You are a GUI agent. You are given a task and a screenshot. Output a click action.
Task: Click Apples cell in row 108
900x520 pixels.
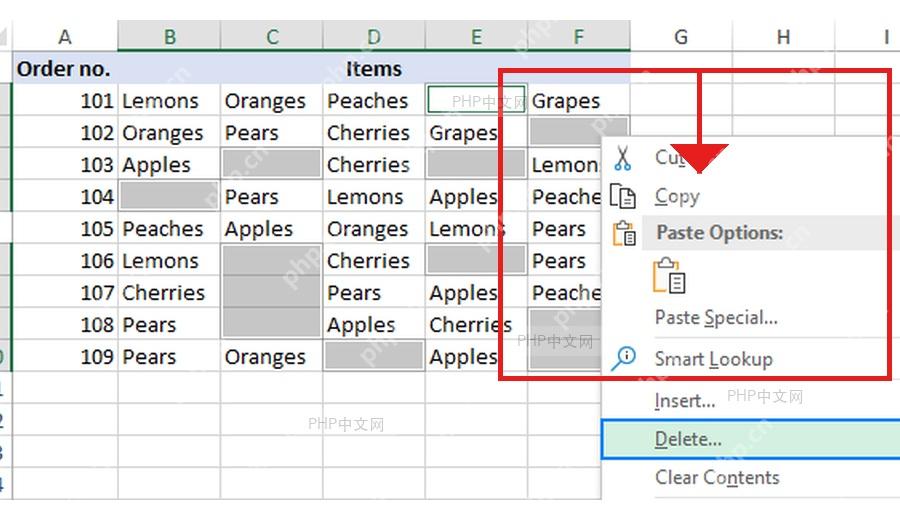[x=374, y=325]
